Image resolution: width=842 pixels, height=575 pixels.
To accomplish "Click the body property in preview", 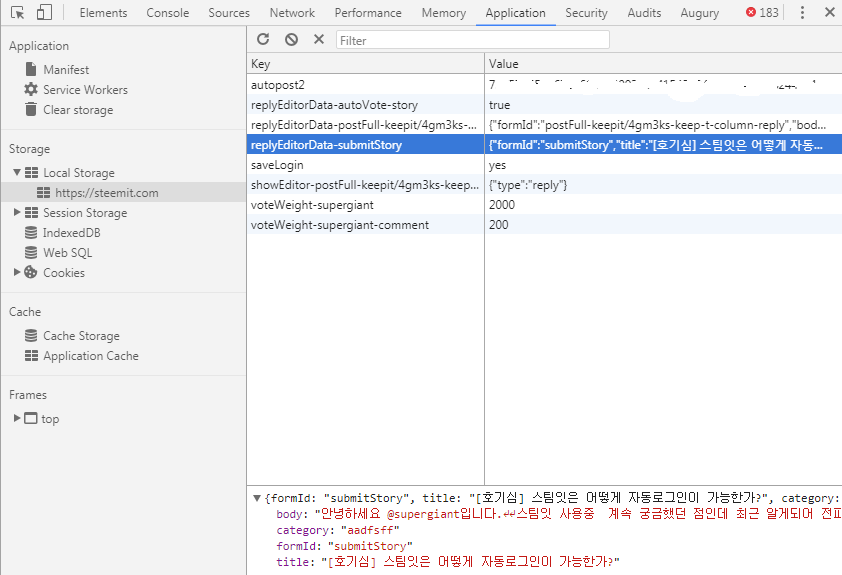I will (x=558, y=514).
